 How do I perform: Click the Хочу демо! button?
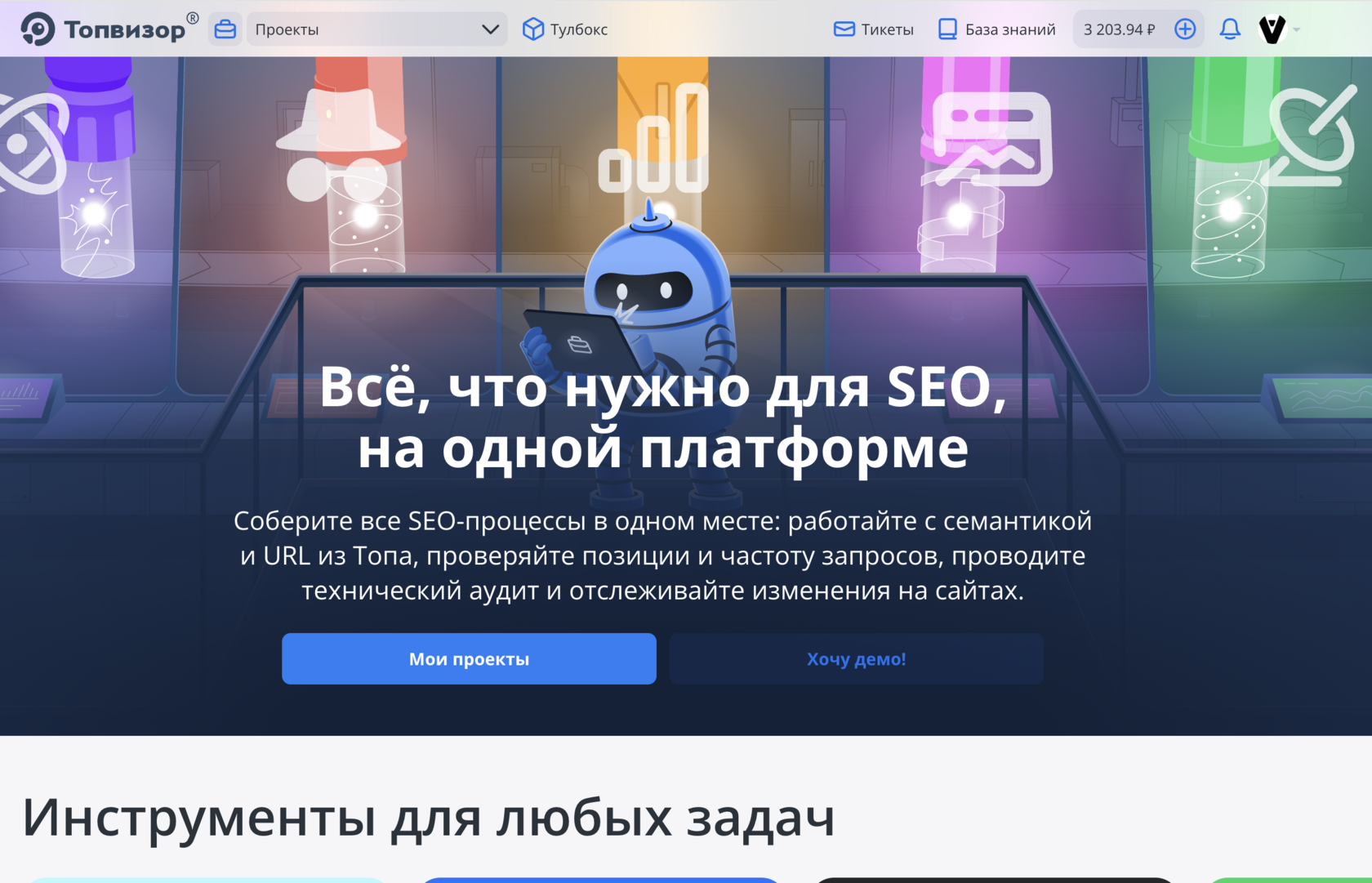click(857, 658)
